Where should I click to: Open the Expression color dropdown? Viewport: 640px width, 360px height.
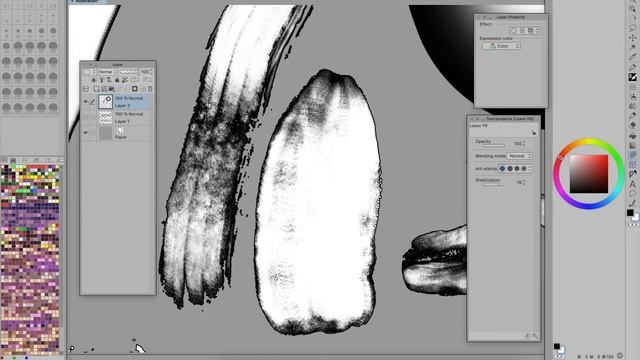coord(501,46)
